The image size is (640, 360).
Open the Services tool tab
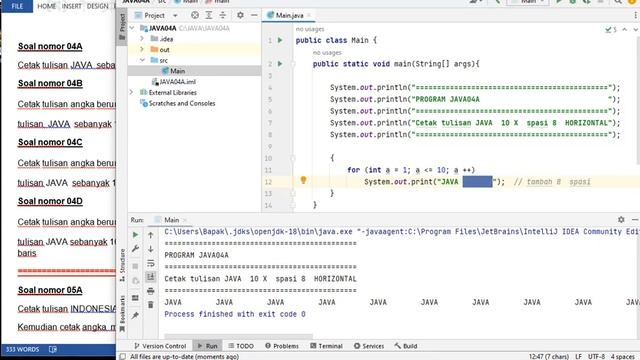tap(369, 346)
